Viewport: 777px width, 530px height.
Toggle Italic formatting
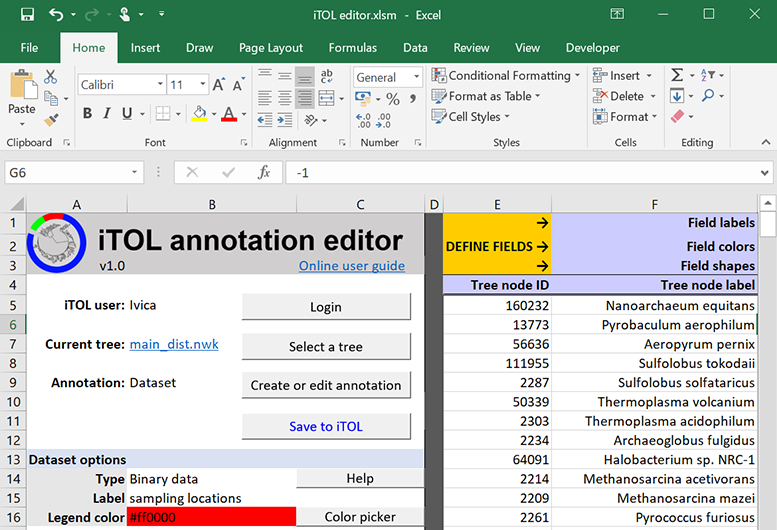click(107, 113)
